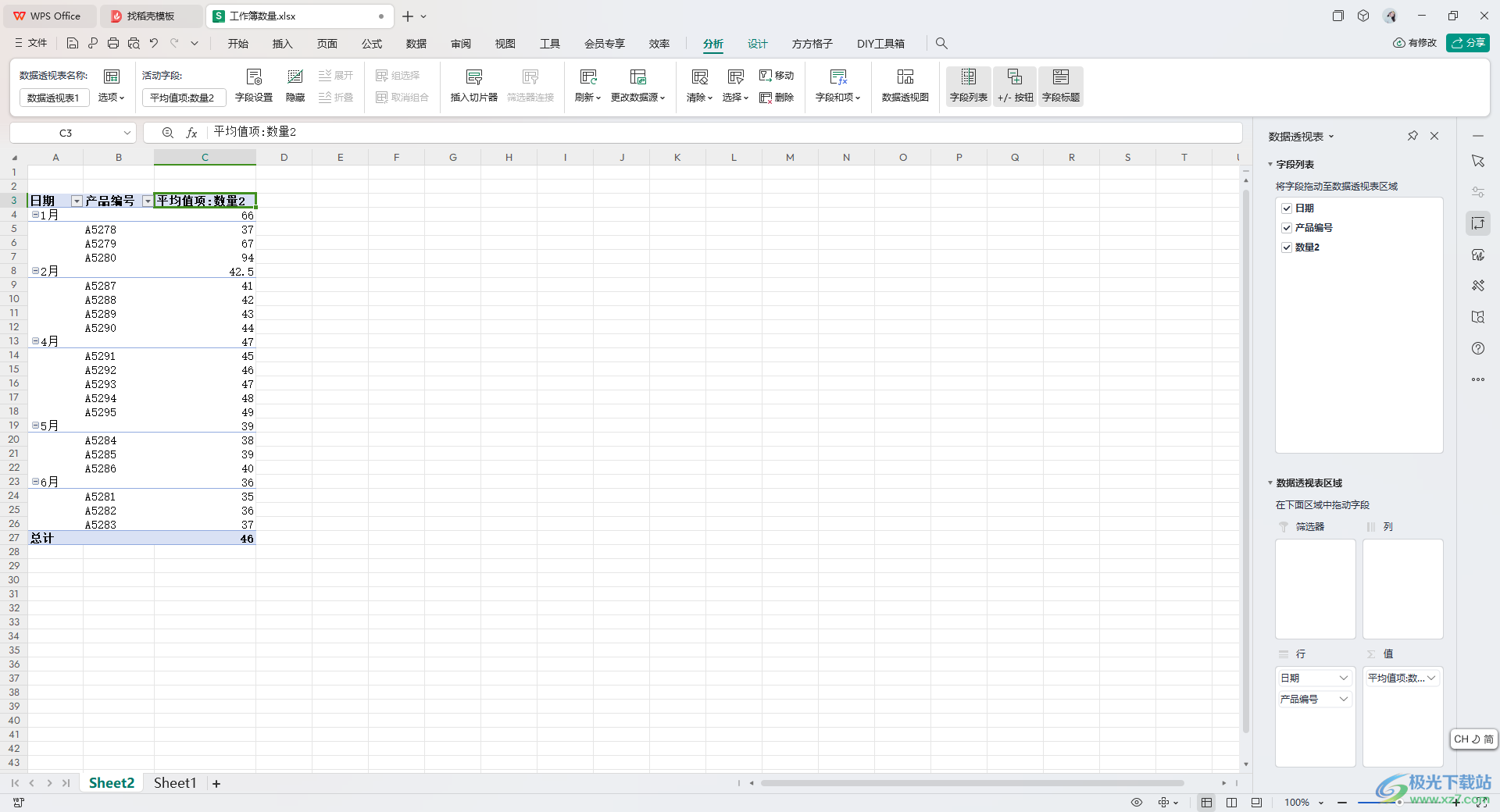Open Change Data Source (更改数据源)
Screen dimensions: 1500x812
pos(638,86)
